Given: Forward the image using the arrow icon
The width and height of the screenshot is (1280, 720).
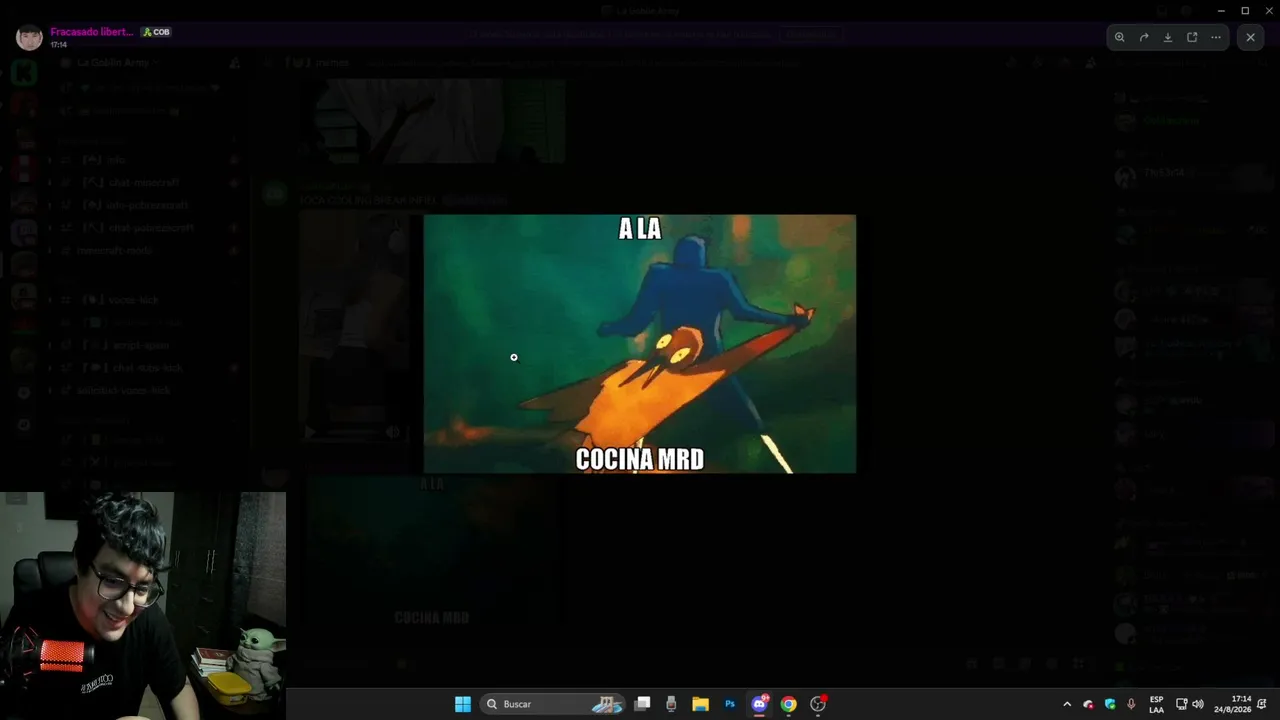Looking at the screenshot, I should (1144, 37).
